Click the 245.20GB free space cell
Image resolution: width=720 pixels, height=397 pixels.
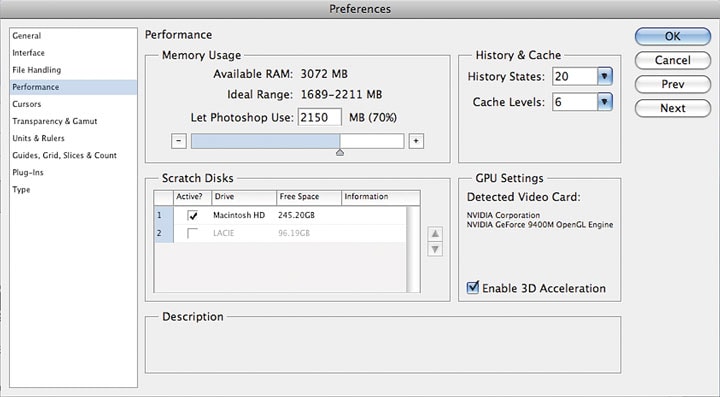tap(296, 215)
